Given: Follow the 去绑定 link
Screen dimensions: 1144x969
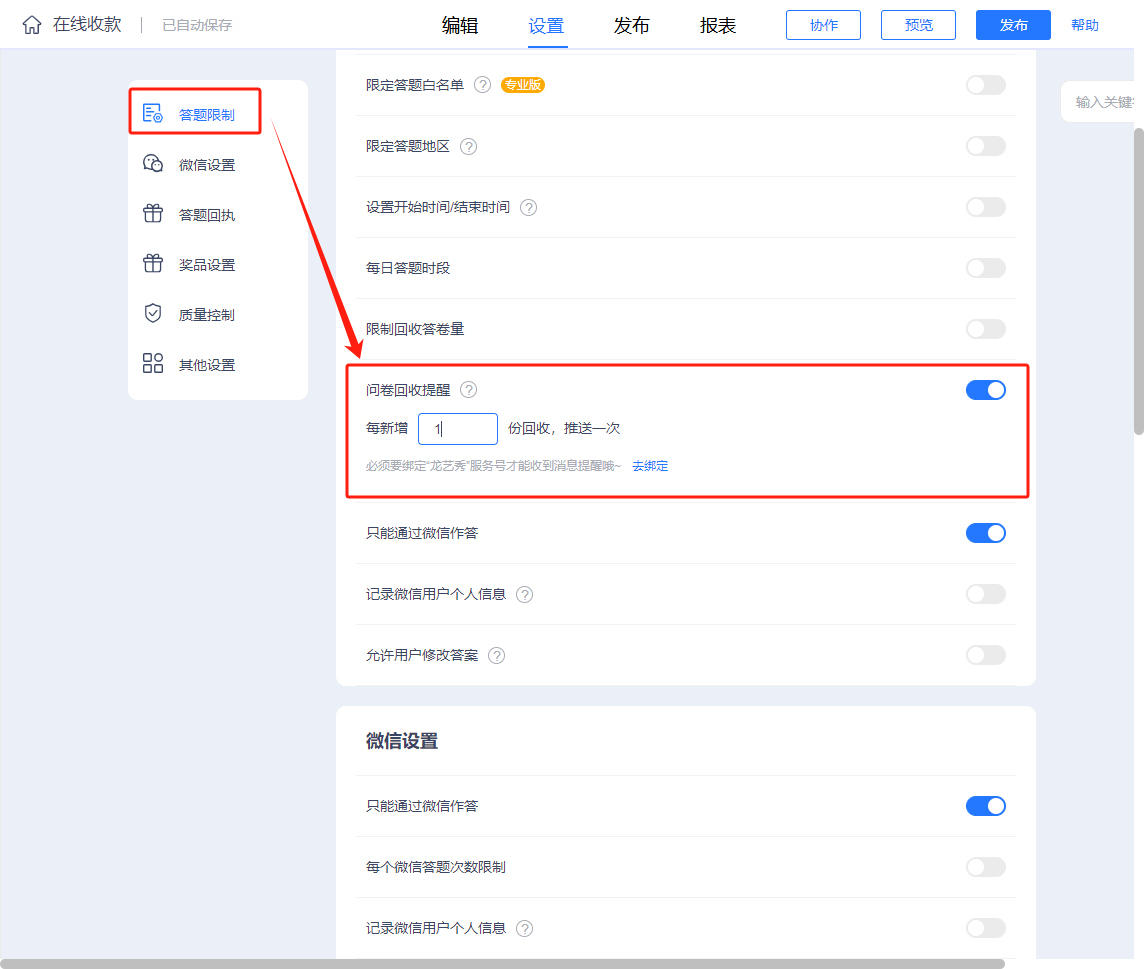Looking at the screenshot, I should [650, 466].
